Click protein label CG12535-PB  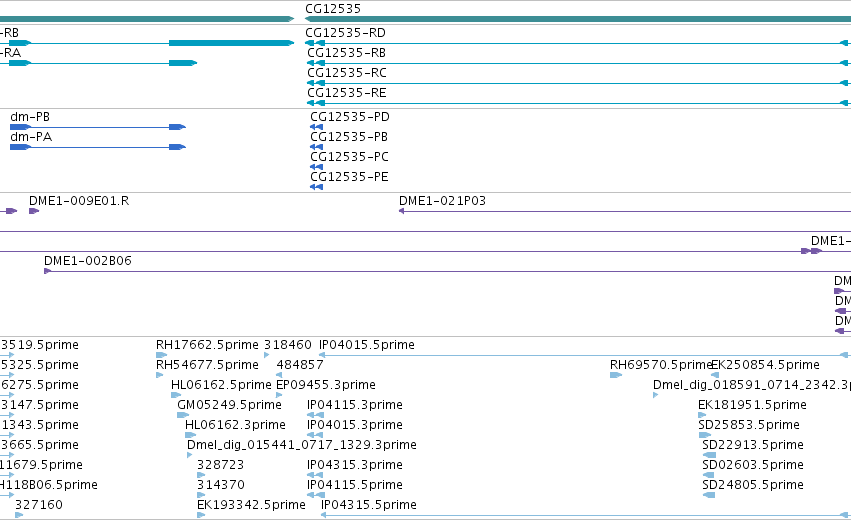point(349,137)
